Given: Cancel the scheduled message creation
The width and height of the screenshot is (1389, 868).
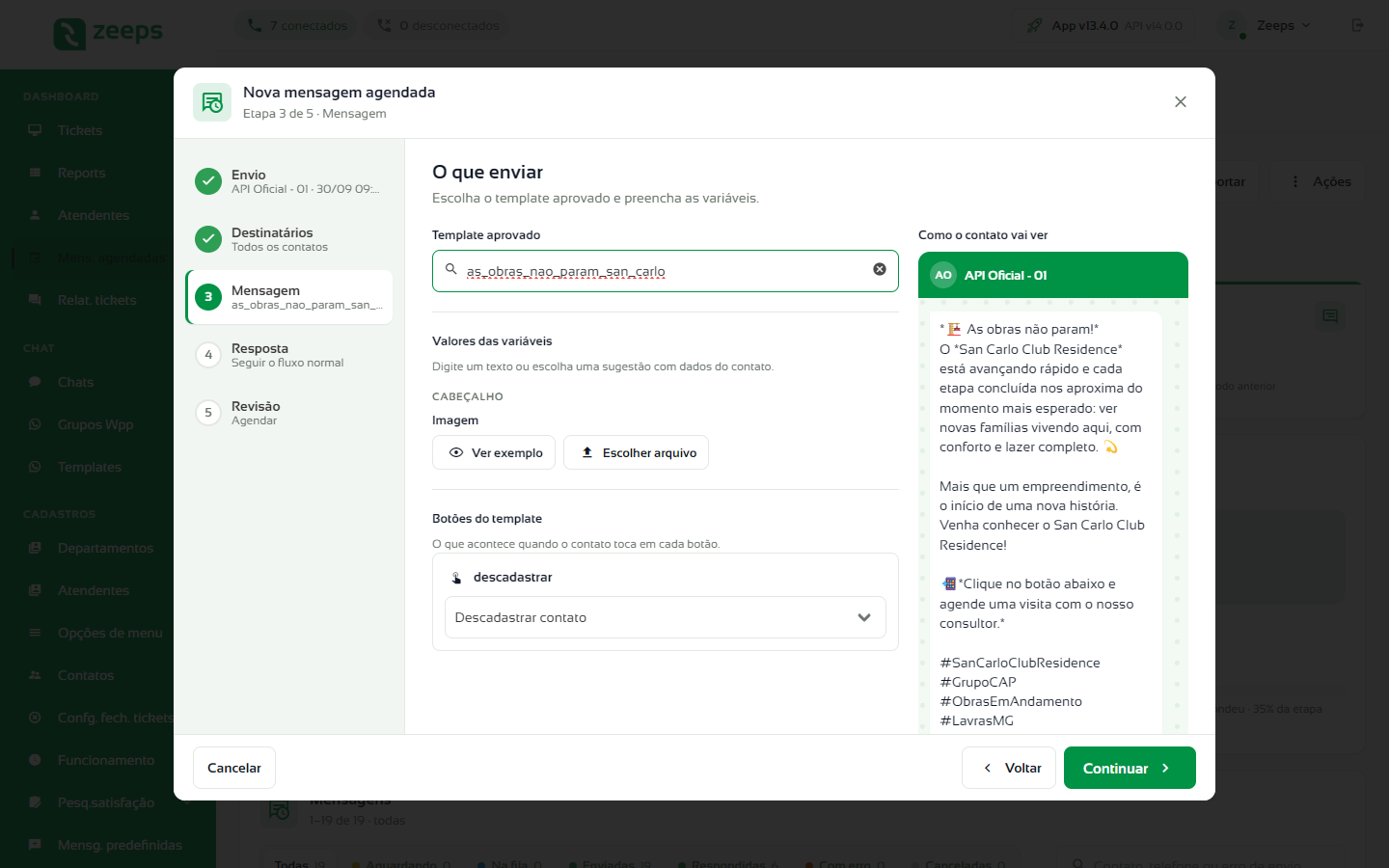Looking at the screenshot, I should (234, 768).
